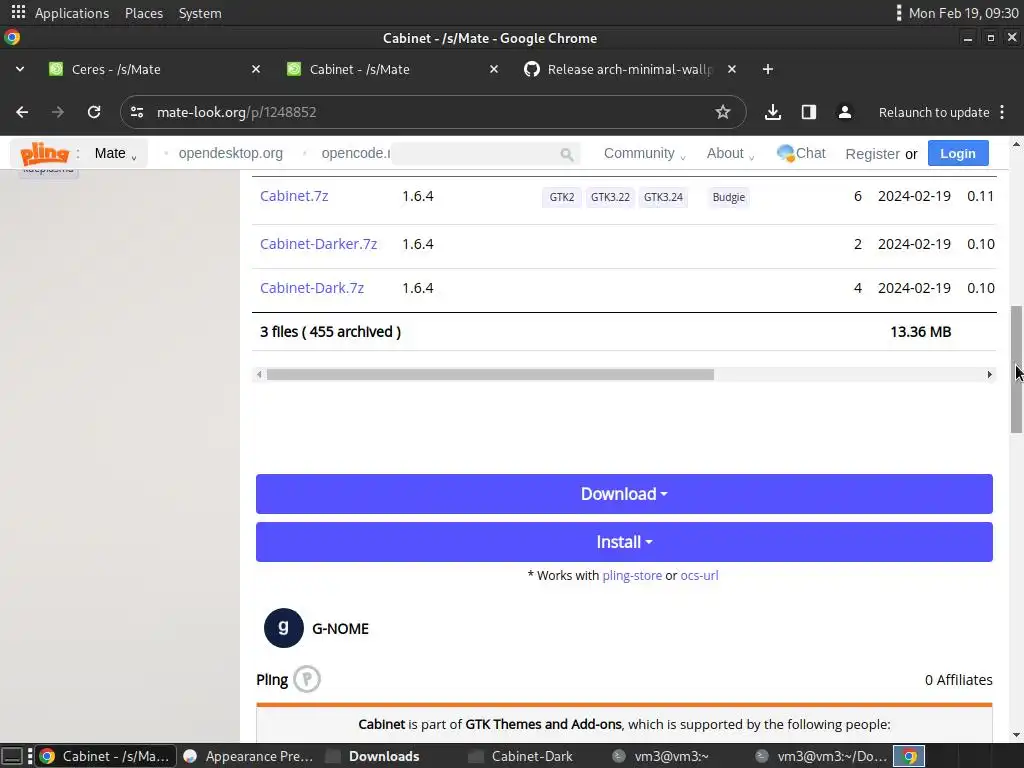1024x768 pixels.
Task: Open Appearance Preferences in taskbar
Action: click(248, 756)
